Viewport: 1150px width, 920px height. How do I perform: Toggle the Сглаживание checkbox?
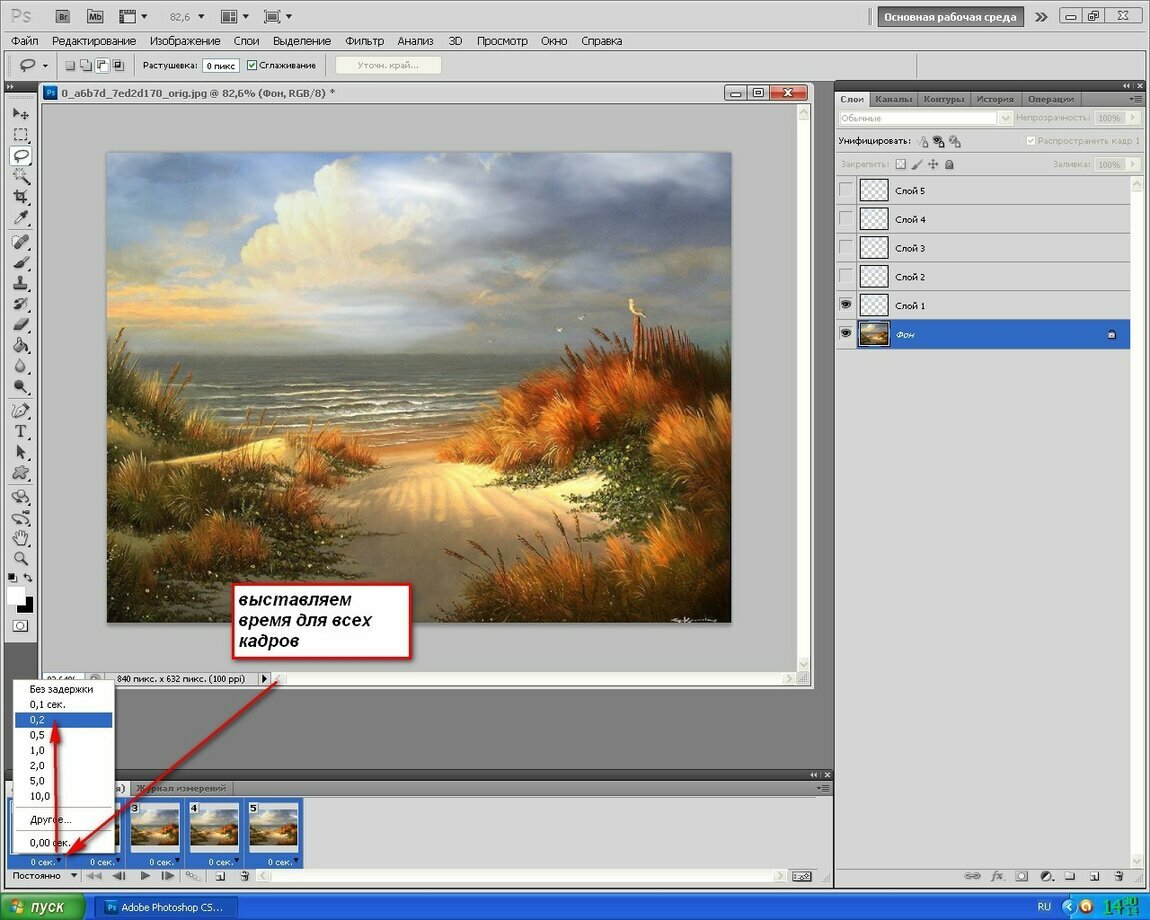[252, 65]
